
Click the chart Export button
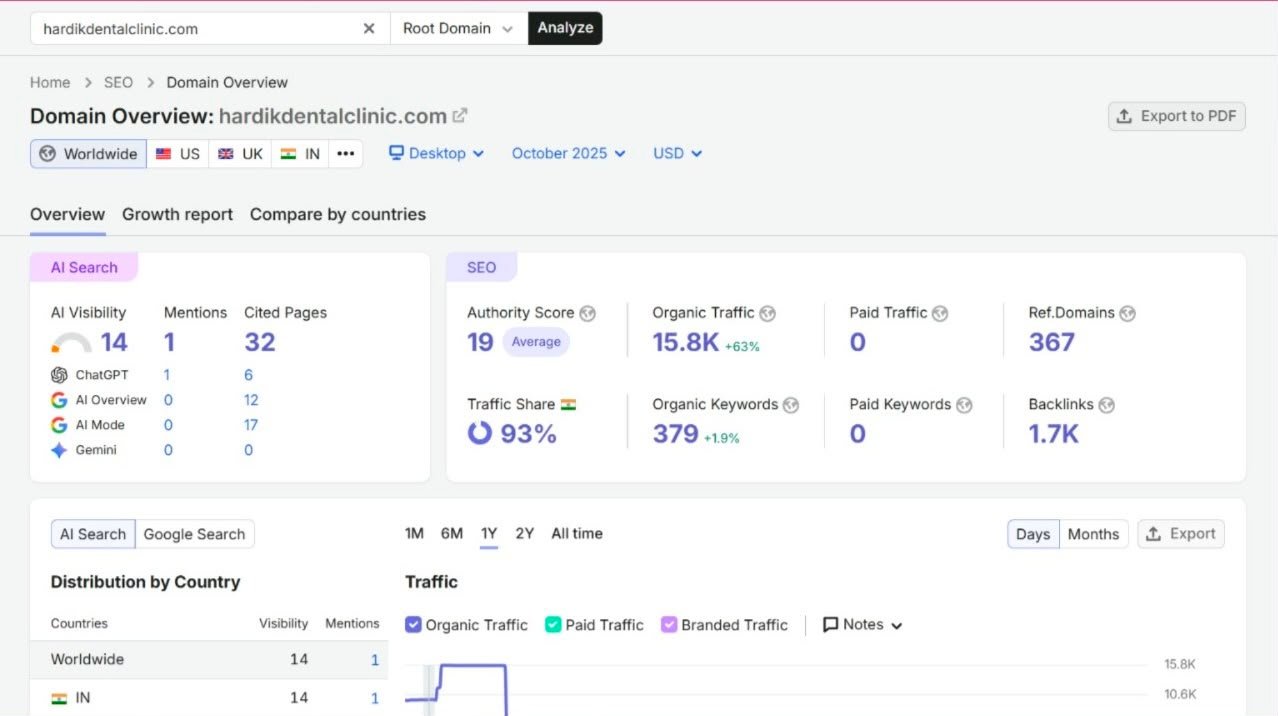tap(1181, 534)
